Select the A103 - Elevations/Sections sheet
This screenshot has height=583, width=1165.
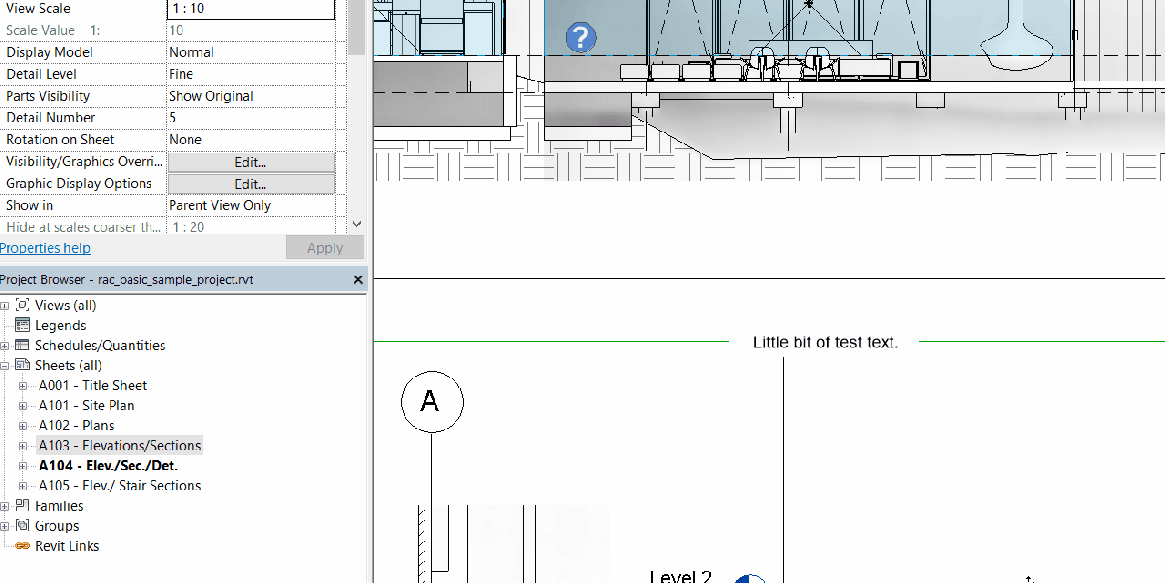[120, 445]
